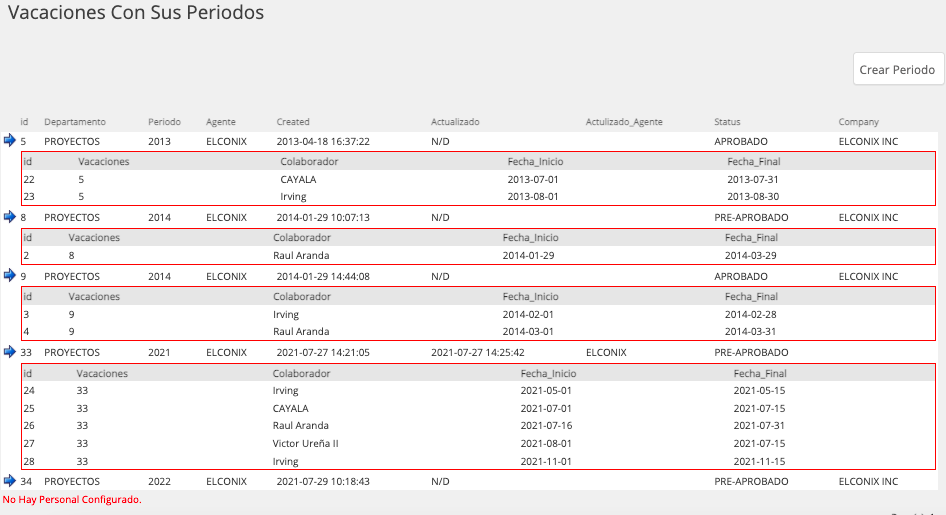Viewport: 946px width, 515px height.
Task: Click PRE-APROBADO status in the period 33 row
Action: click(x=751, y=352)
